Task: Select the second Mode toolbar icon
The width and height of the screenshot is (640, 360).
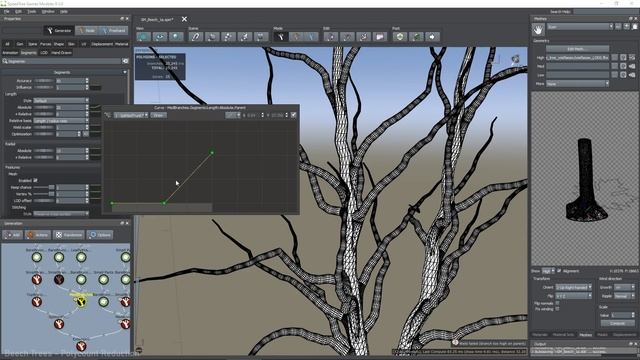Action: (296, 37)
